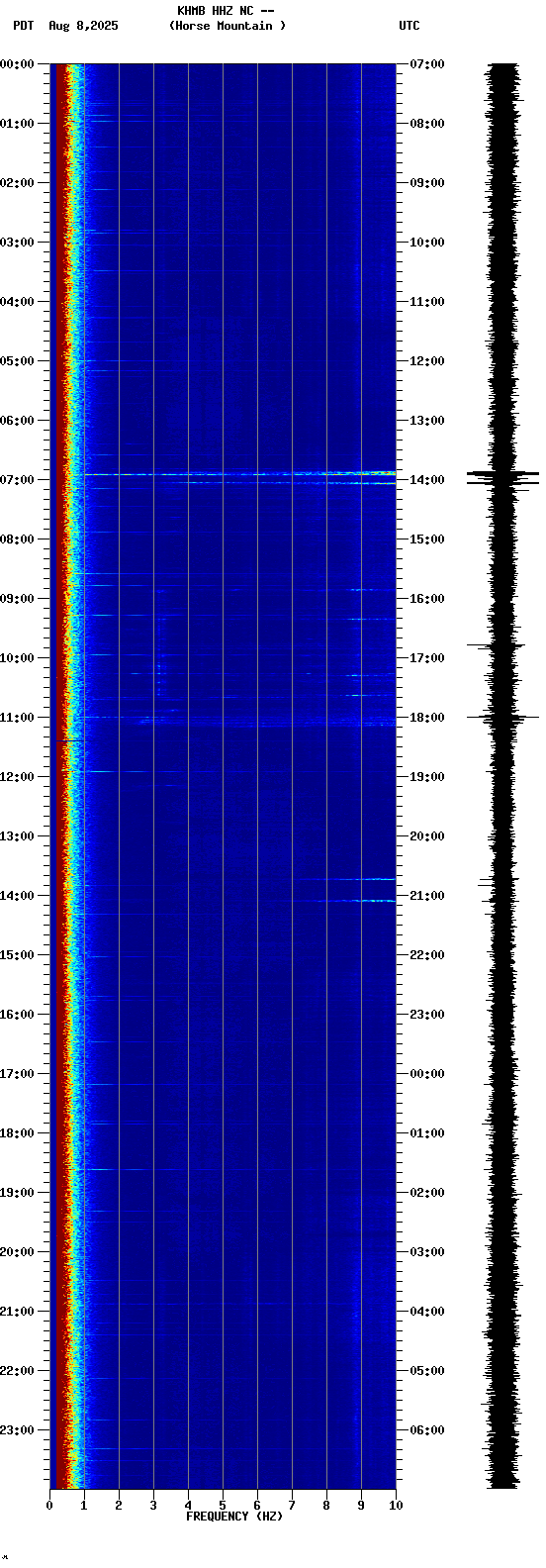Click the UTC '18:00' time label

click(427, 718)
